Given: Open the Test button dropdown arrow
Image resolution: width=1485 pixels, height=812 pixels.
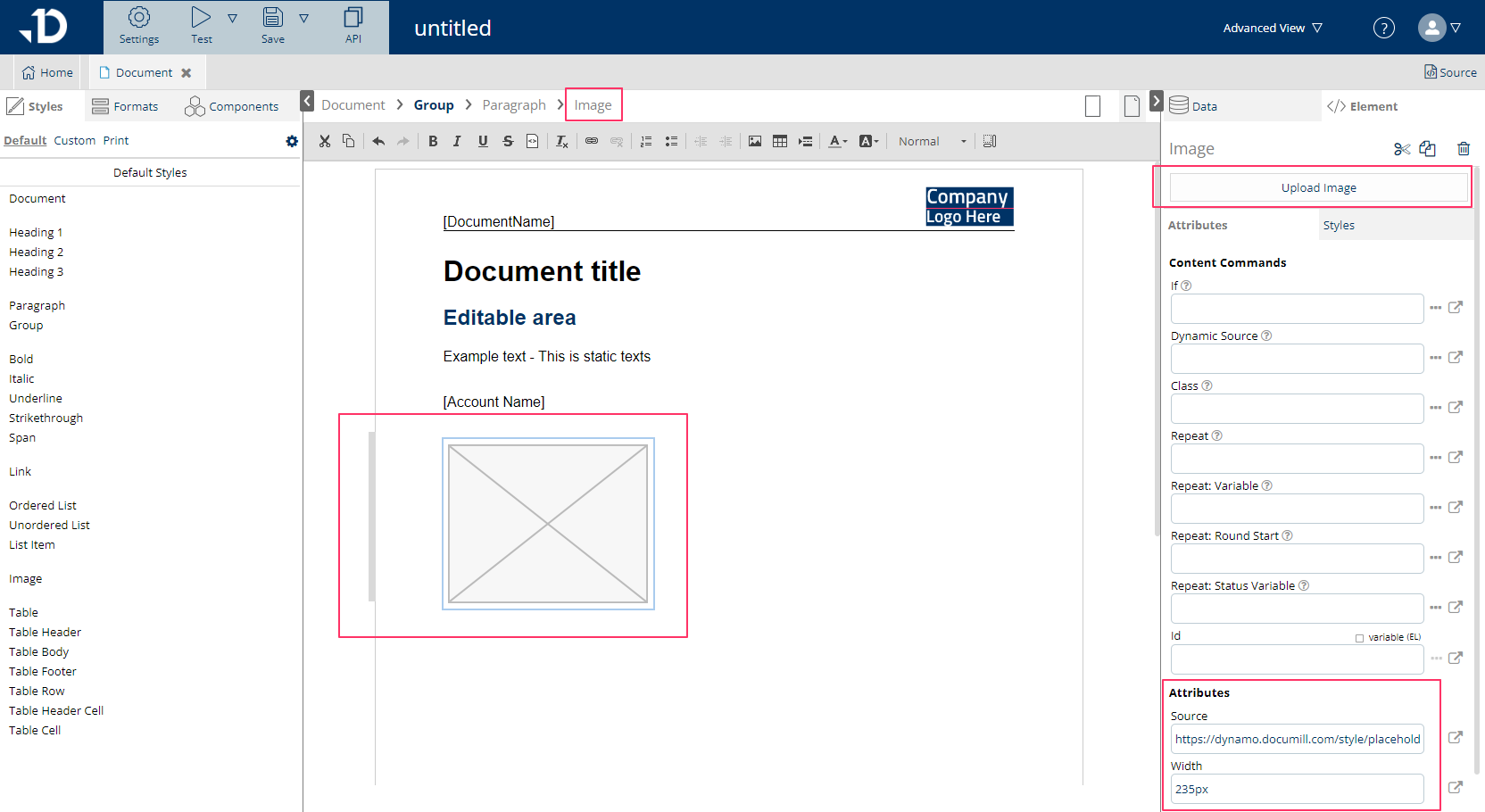Looking at the screenshot, I should (x=232, y=19).
